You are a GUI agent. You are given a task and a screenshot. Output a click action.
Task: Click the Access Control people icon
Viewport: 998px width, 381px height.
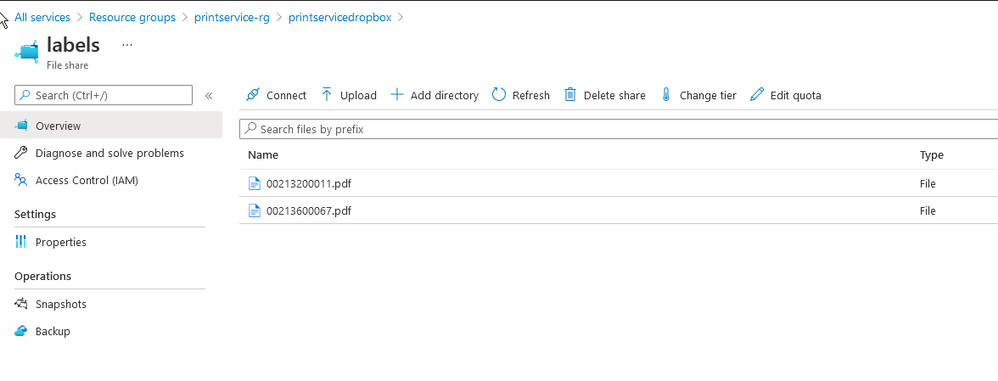21,180
